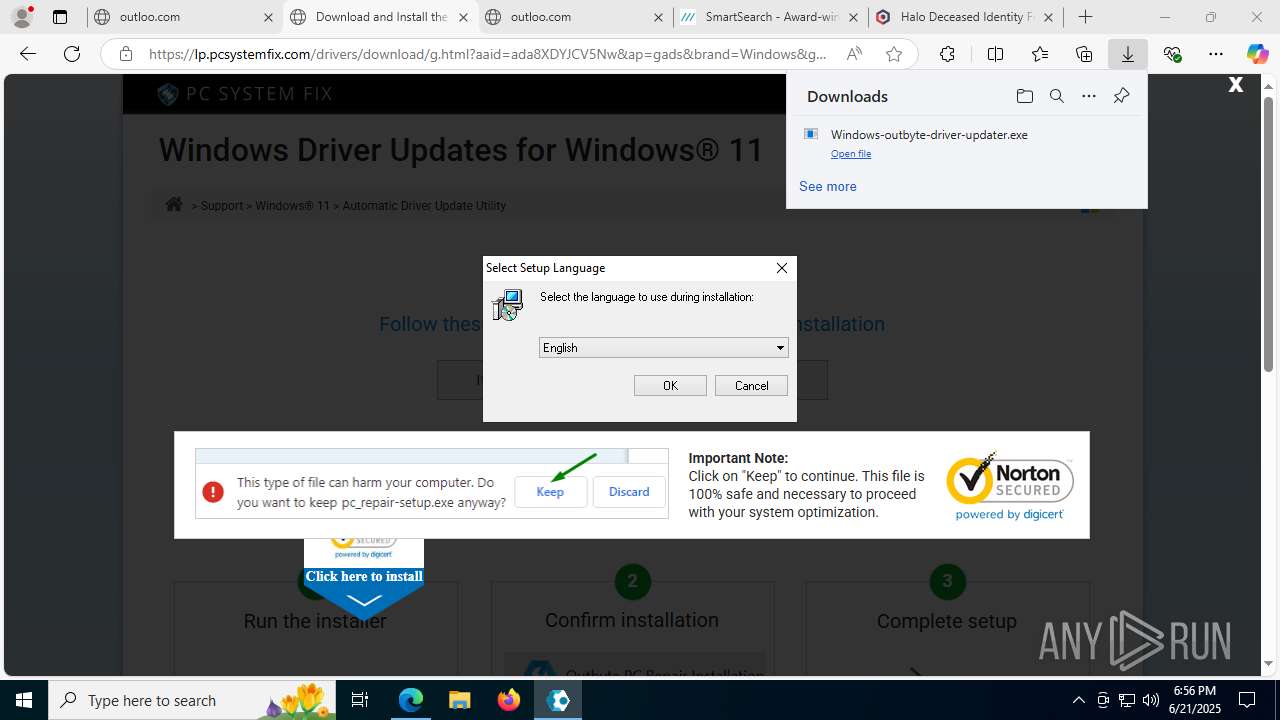This screenshot has height=720, width=1280.
Task: Open the Copilot icon in Edge
Action: tap(1257, 54)
